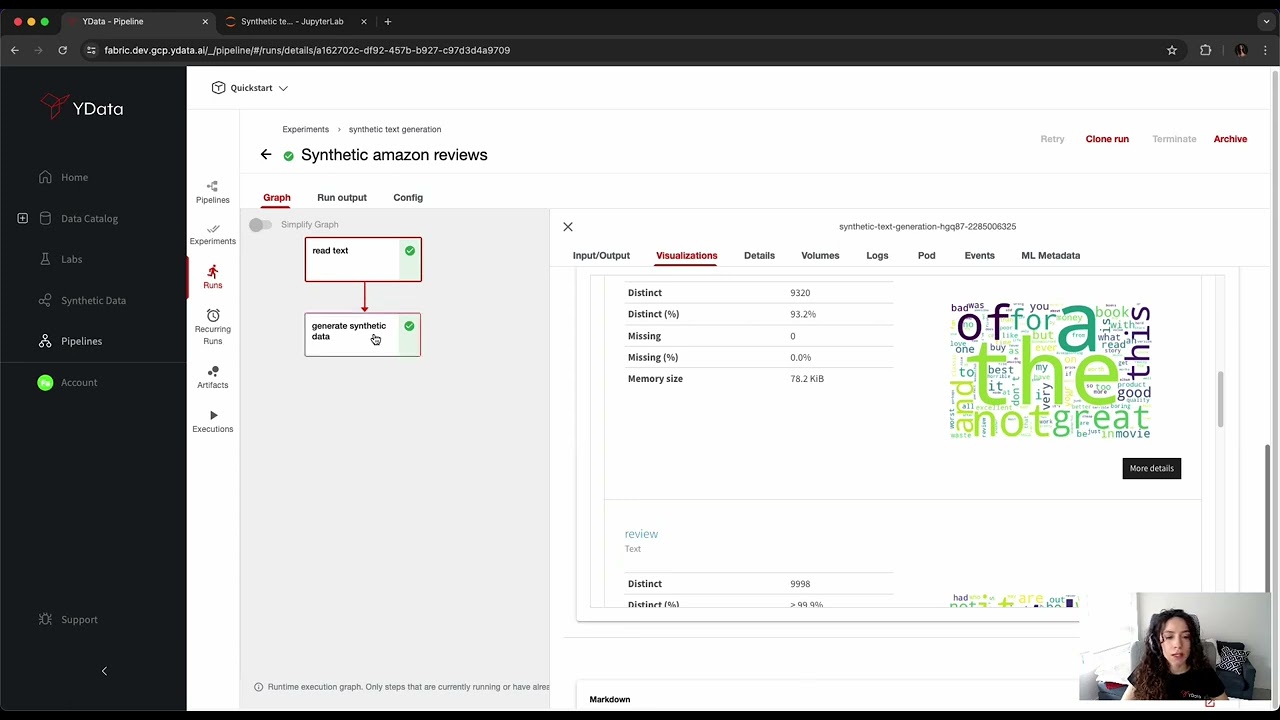
Task: Open the Experiments breadcrumb link
Action: pos(305,129)
